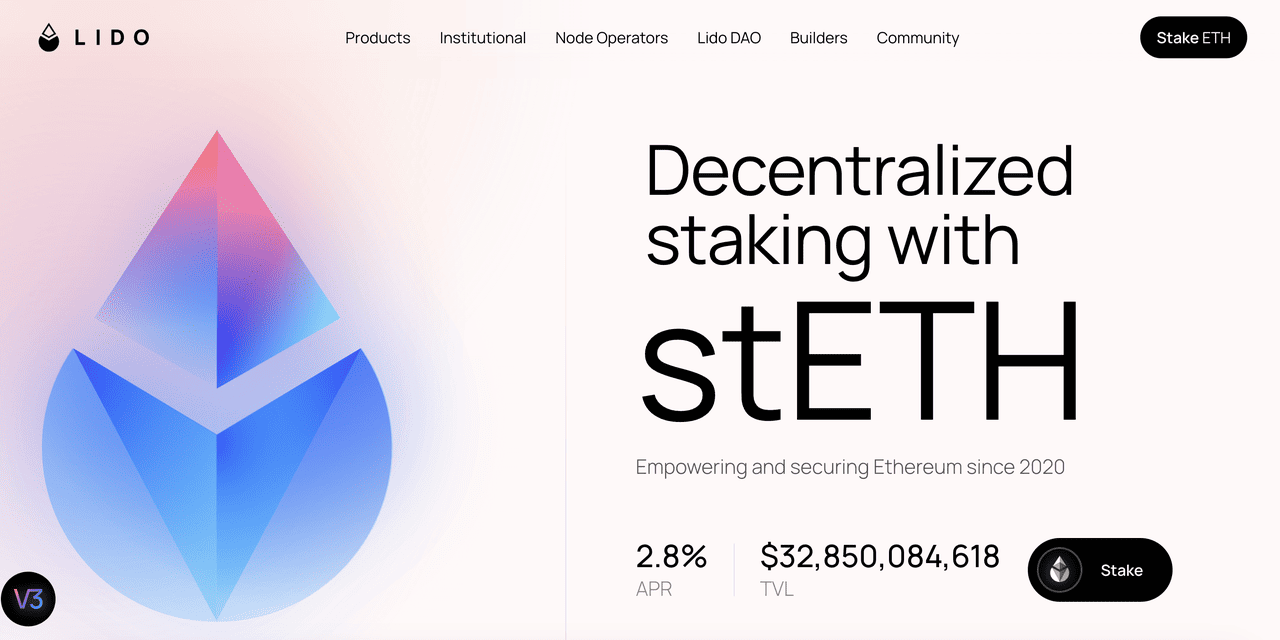Image resolution: width=1280 pixels, height=640 pixels.
Task: Expand the Lido DAO menu
Action: (729, 38)
